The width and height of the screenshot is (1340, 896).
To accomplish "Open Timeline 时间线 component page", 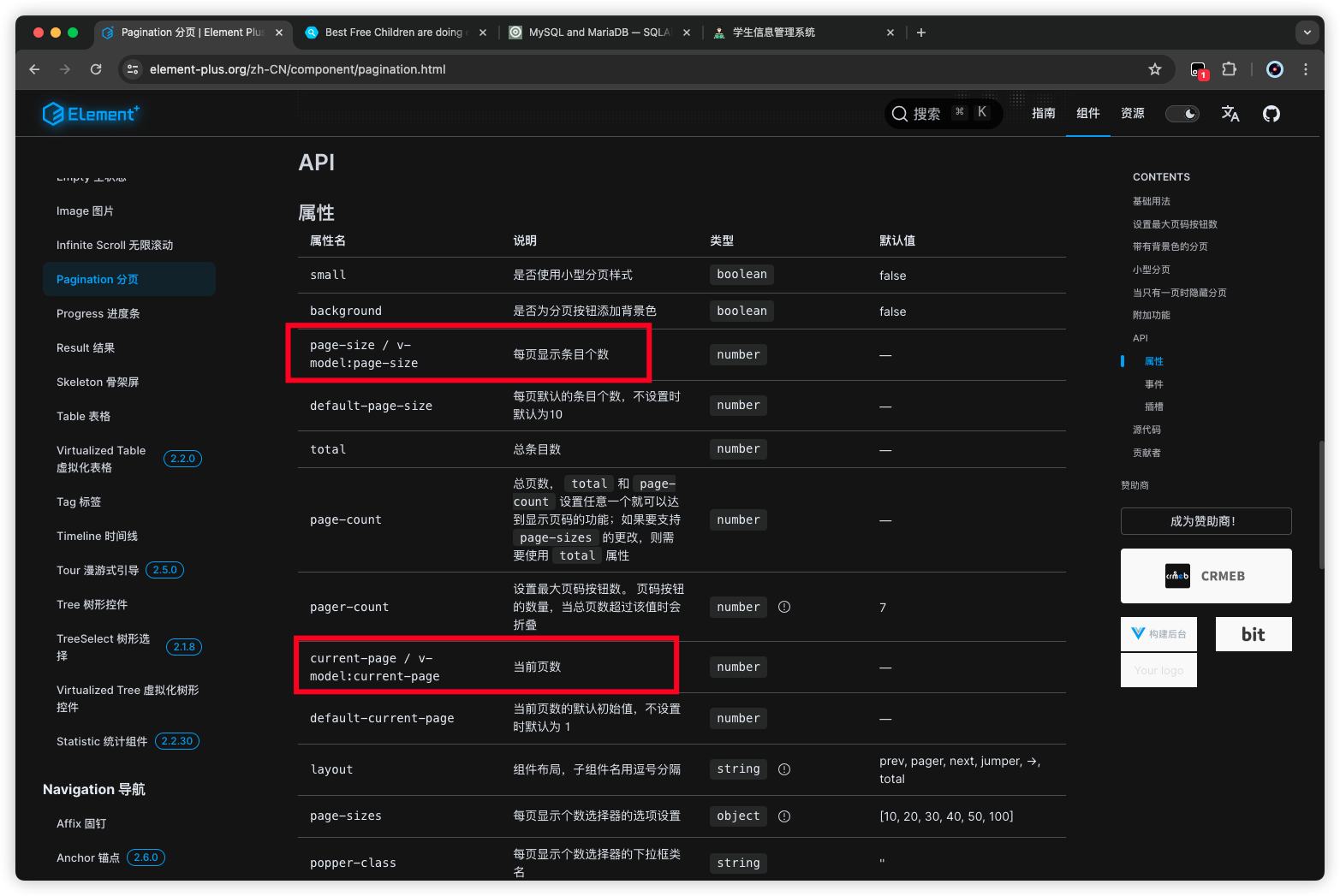I will tap(97, 537).
